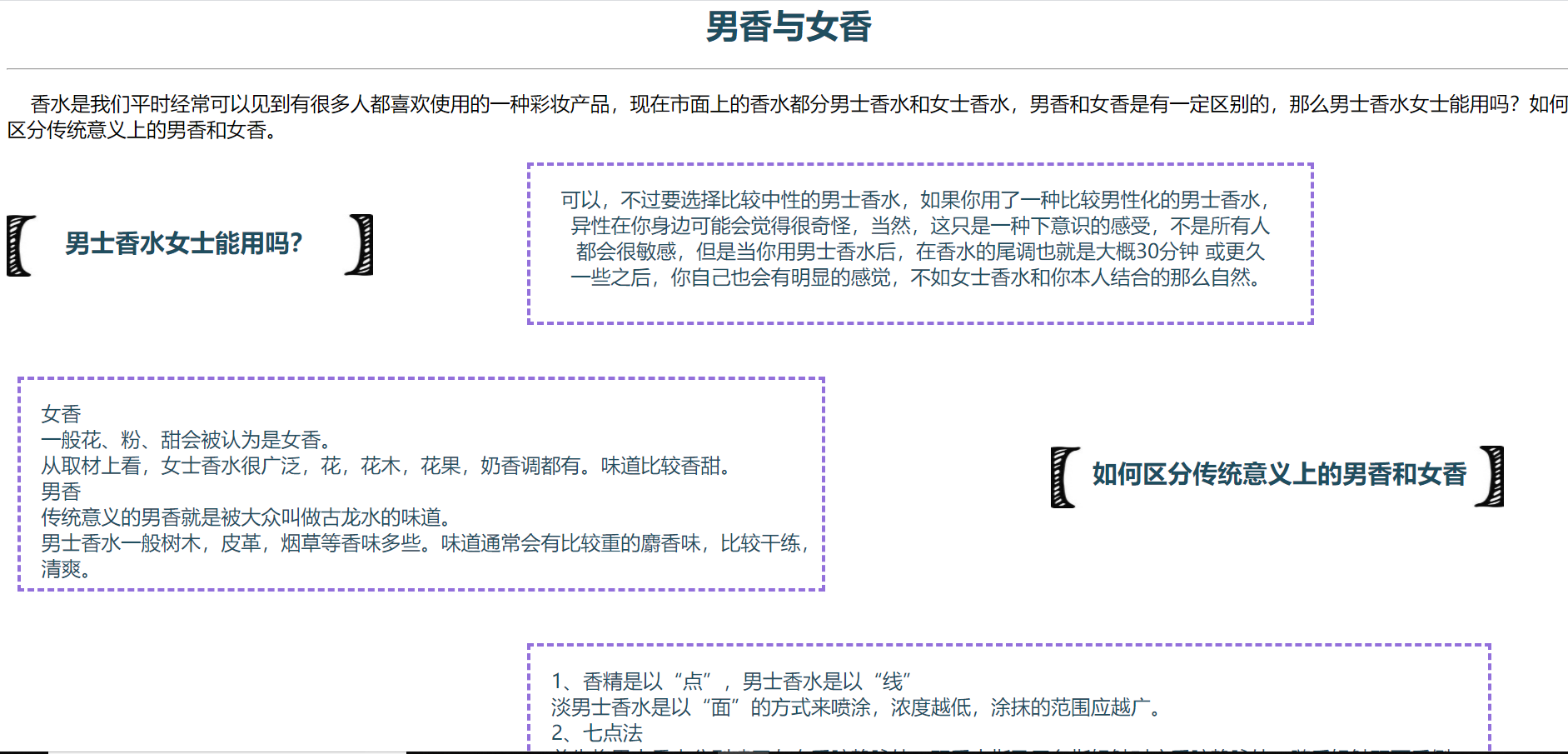Click the left bracket beside 男士香水女士能用吗

[21, 245]
